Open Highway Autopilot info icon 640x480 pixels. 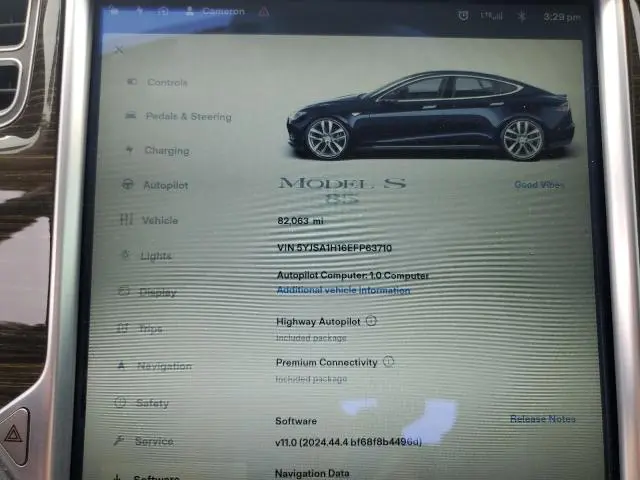click(371, 320)
